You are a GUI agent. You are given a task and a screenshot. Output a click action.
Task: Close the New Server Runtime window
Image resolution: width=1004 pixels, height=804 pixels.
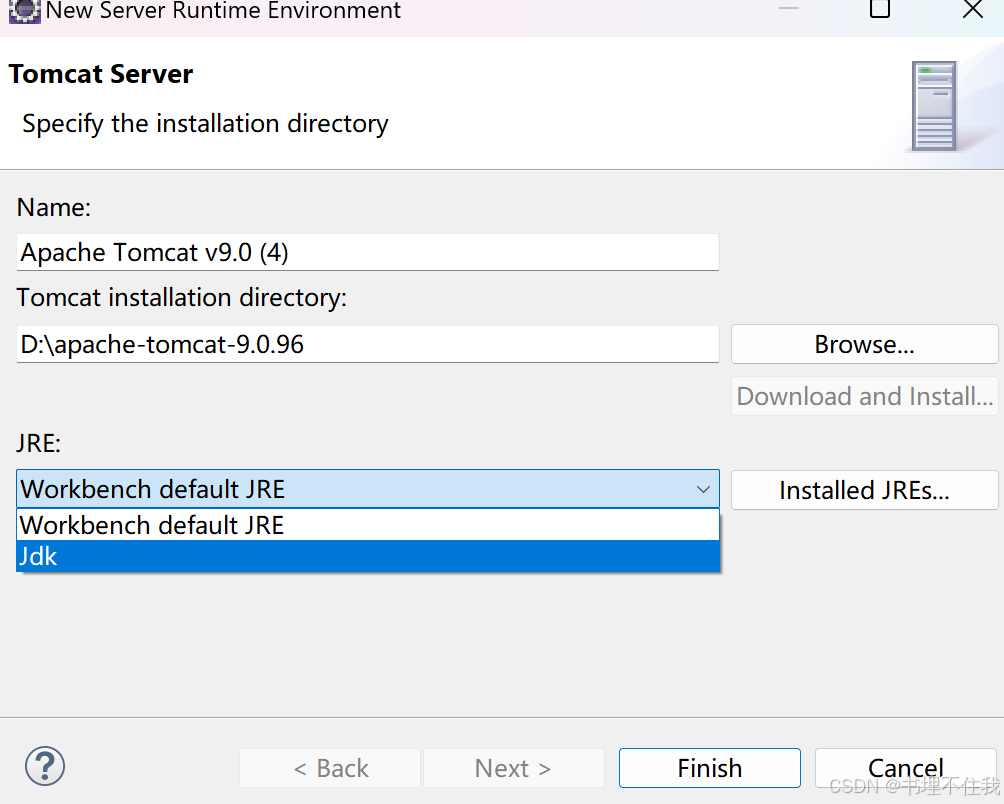(x=973, y=10)
